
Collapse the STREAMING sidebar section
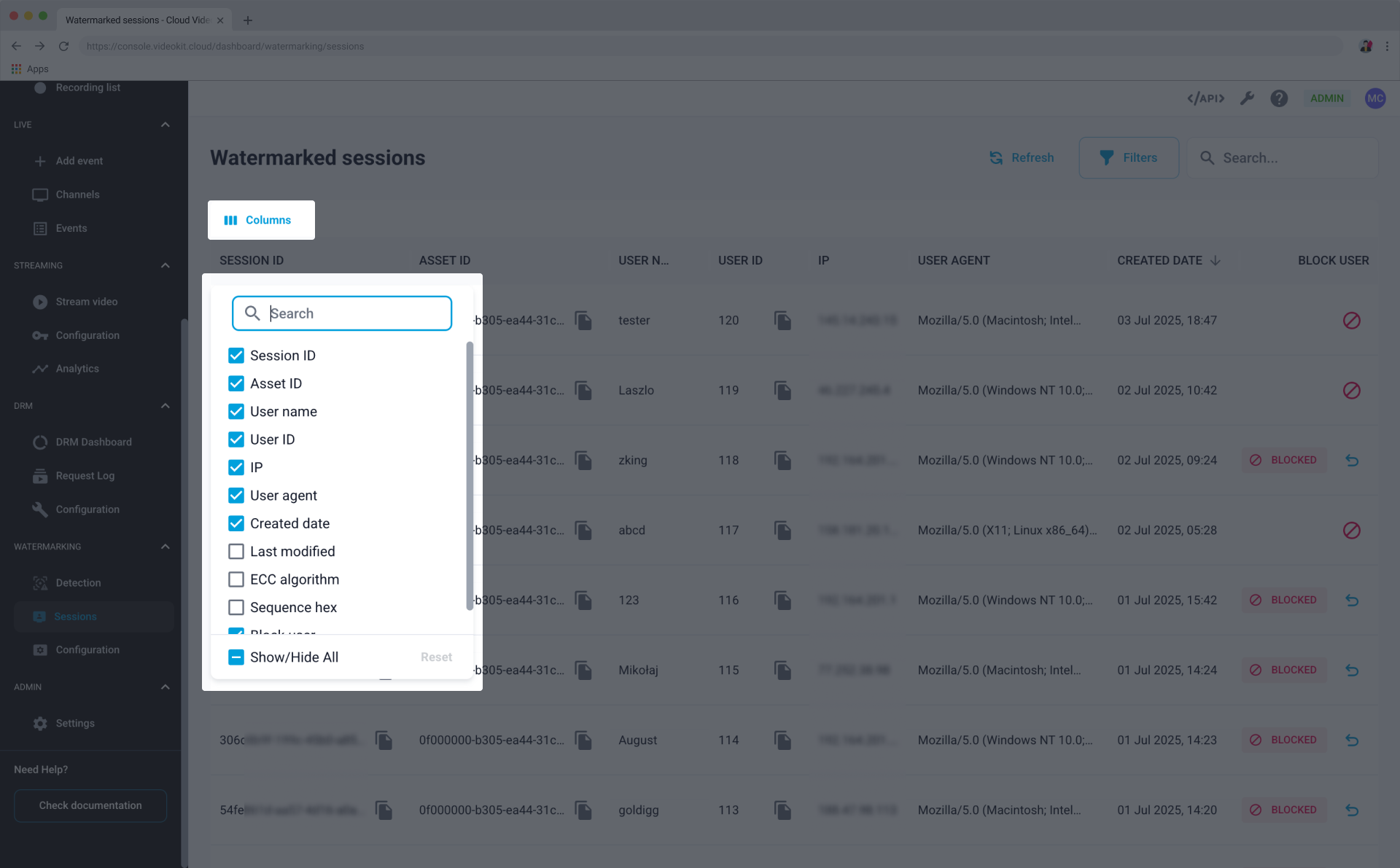click(166, 265)
